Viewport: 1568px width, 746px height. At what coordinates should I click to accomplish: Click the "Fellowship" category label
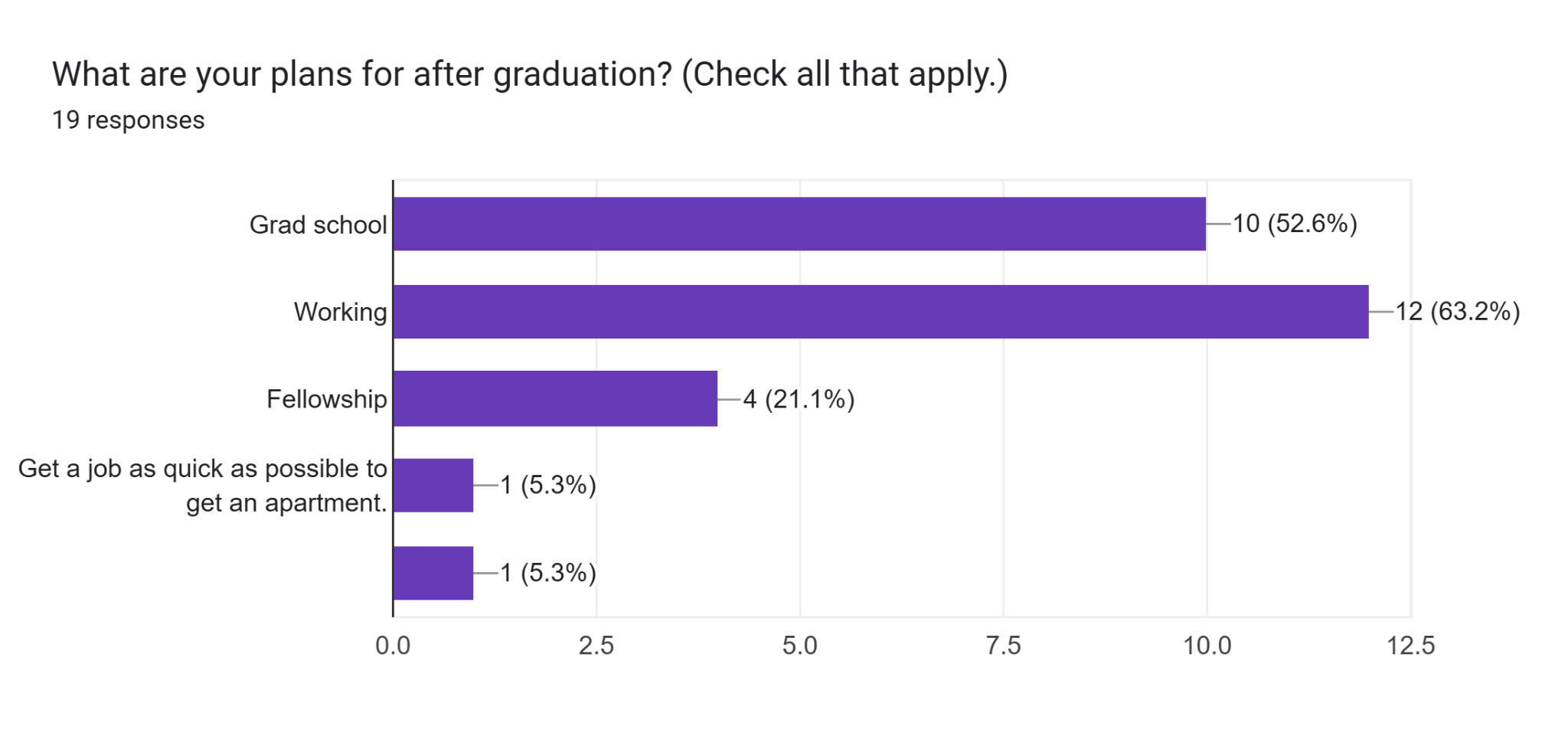coord(326,399)
